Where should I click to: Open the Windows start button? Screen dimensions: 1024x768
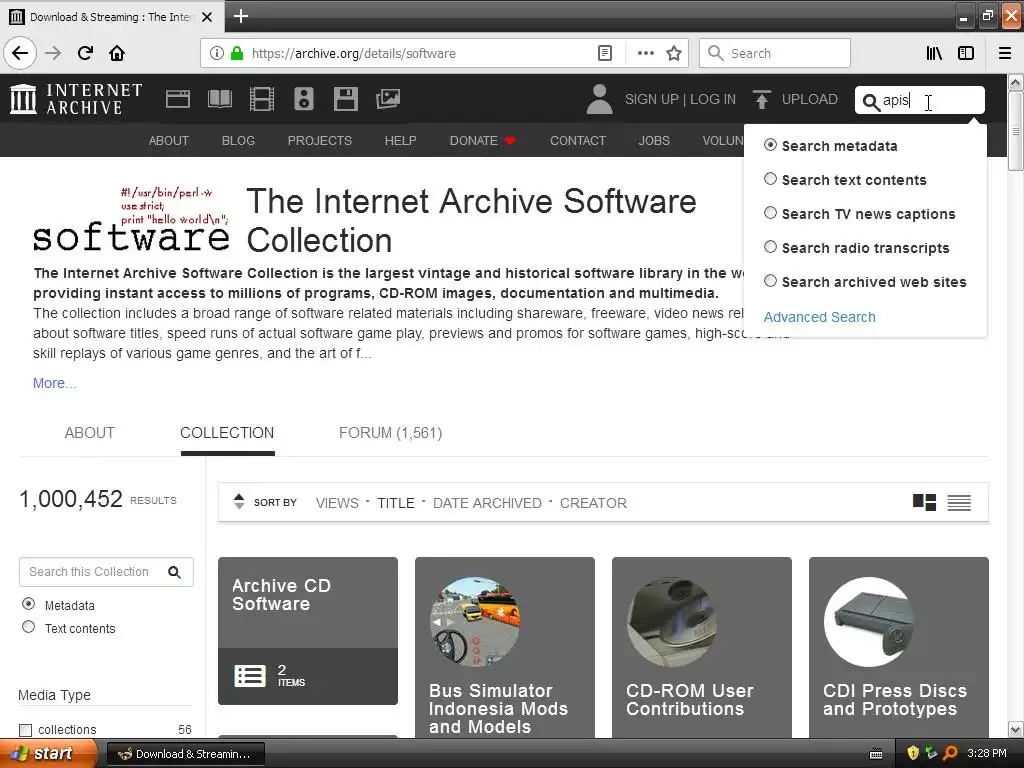(x=48, y=754)
